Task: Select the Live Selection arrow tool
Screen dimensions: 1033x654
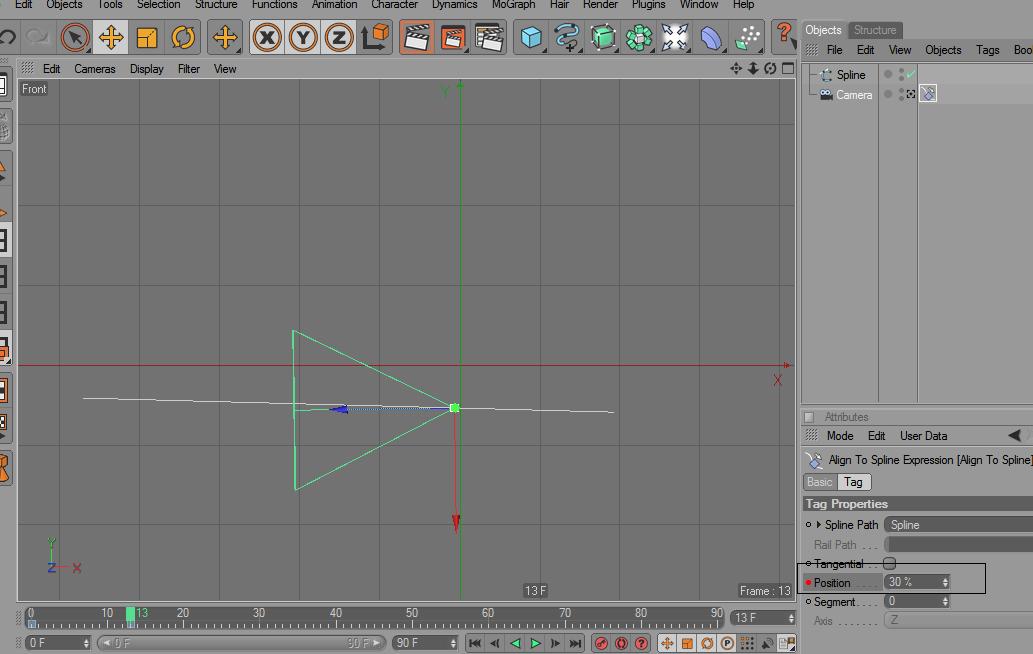Action: tap(75, 38)
